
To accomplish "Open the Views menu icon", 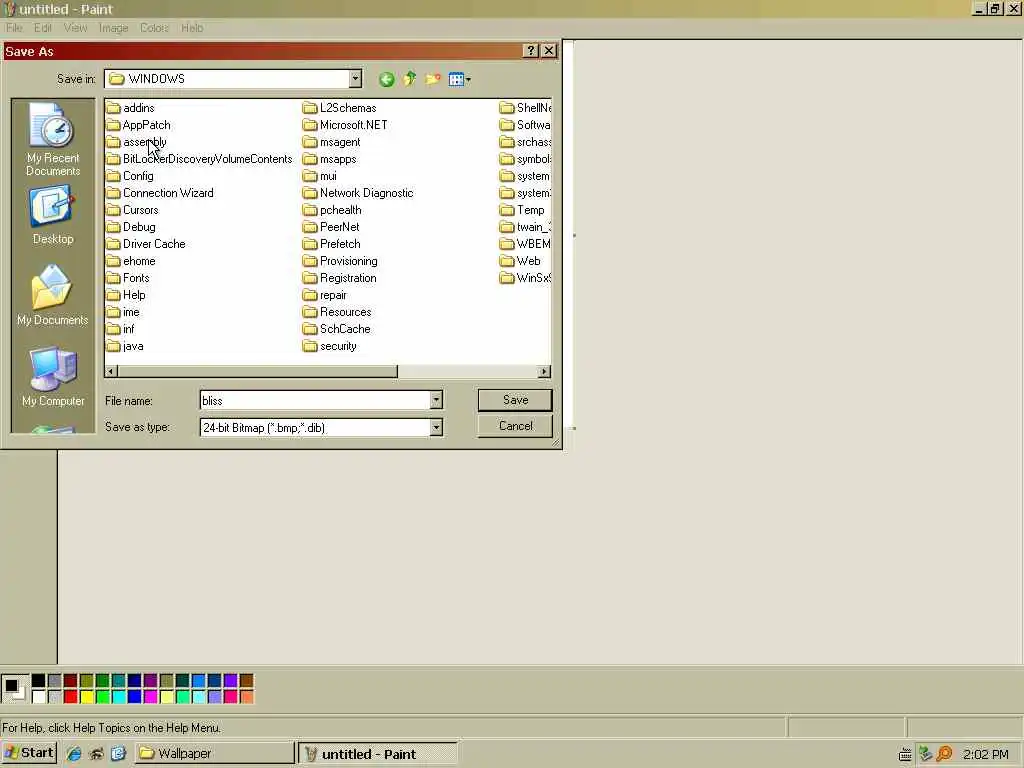I will (x=459, y=80).
